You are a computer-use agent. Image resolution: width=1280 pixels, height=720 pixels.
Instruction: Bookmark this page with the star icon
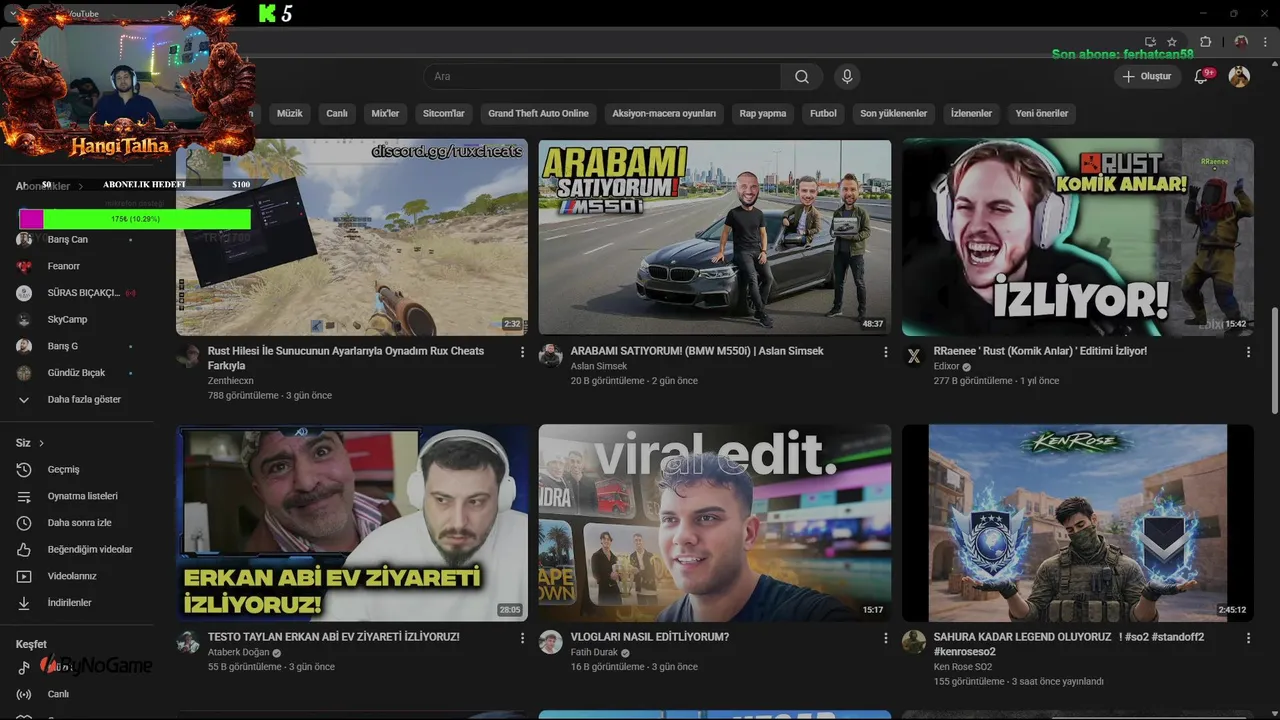(x=1172, y=42)
